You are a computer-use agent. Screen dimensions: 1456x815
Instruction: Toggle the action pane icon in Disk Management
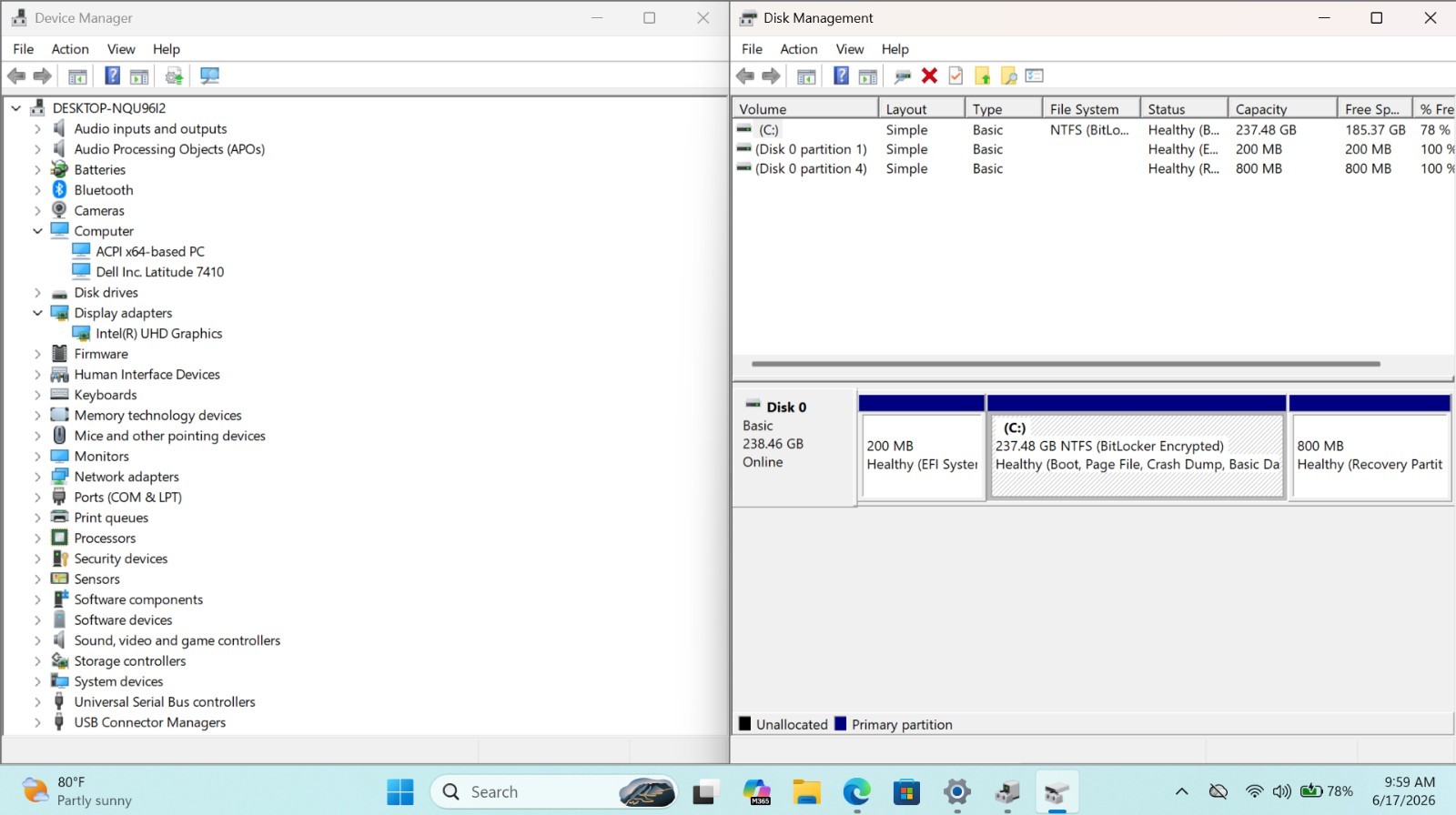tap(868, 76)
